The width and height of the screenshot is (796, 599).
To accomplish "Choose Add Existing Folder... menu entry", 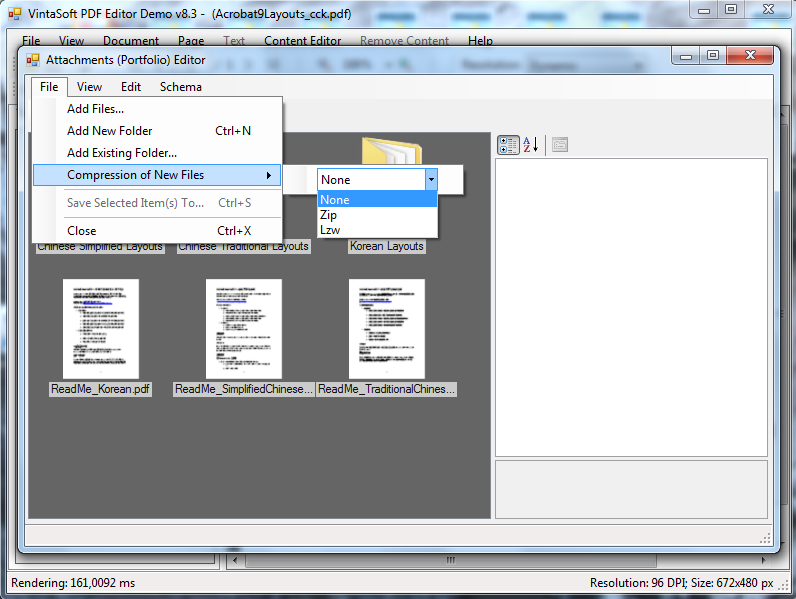I will [157, 152].
